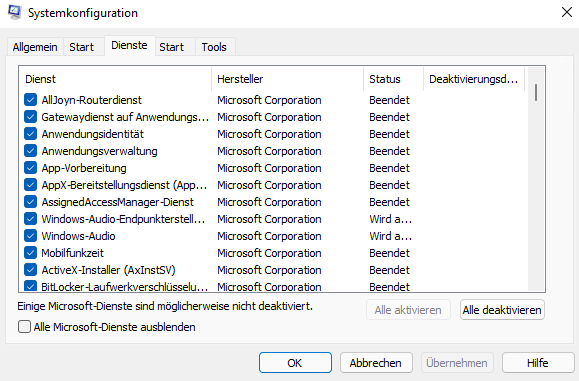This screenshot has width=579, height=381.
Task: Select the BitLocker-Laufwerkverschlüsselu… entry
Action: 124,287
